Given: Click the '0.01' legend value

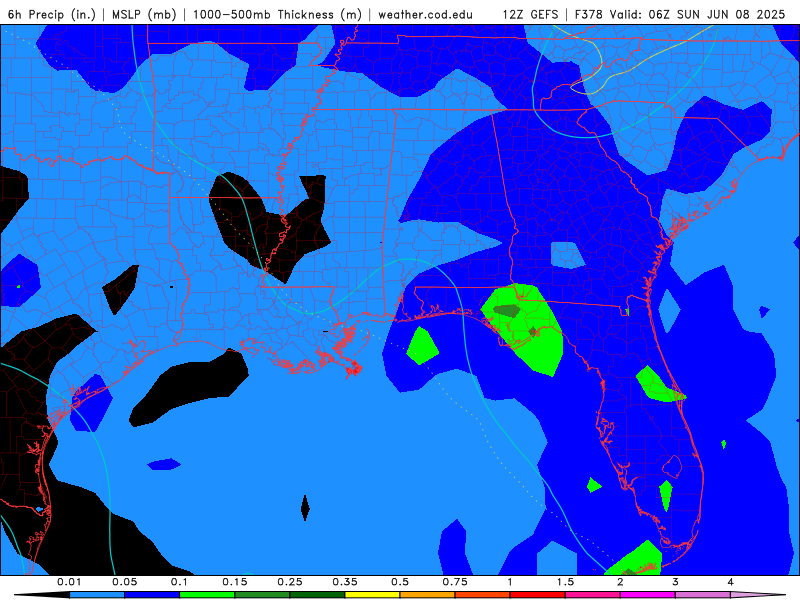Looking at the screenshot, I should pyautogui.click(x=69, y=582).
